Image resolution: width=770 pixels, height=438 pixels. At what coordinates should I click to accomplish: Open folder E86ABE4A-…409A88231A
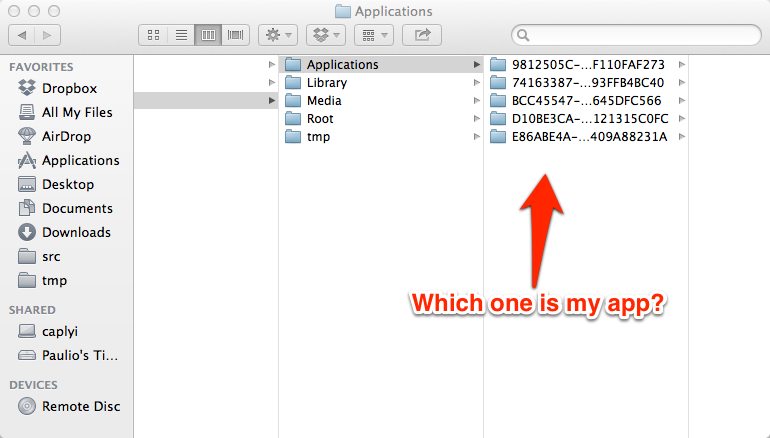point(586,137)
